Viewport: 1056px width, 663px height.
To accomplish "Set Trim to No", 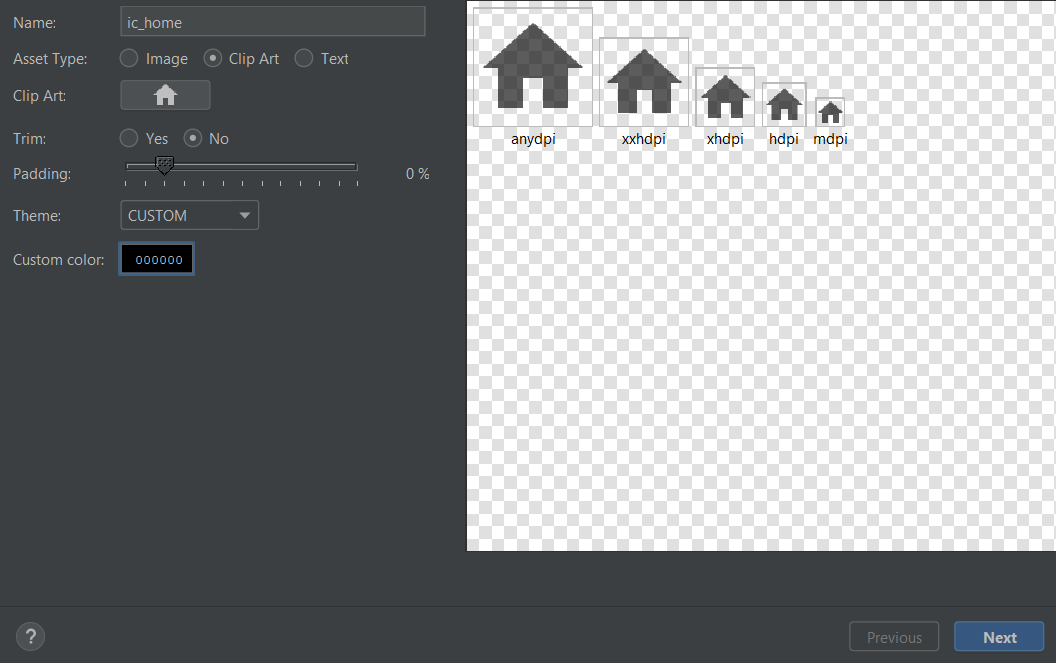I will click(x=206, y=138).
